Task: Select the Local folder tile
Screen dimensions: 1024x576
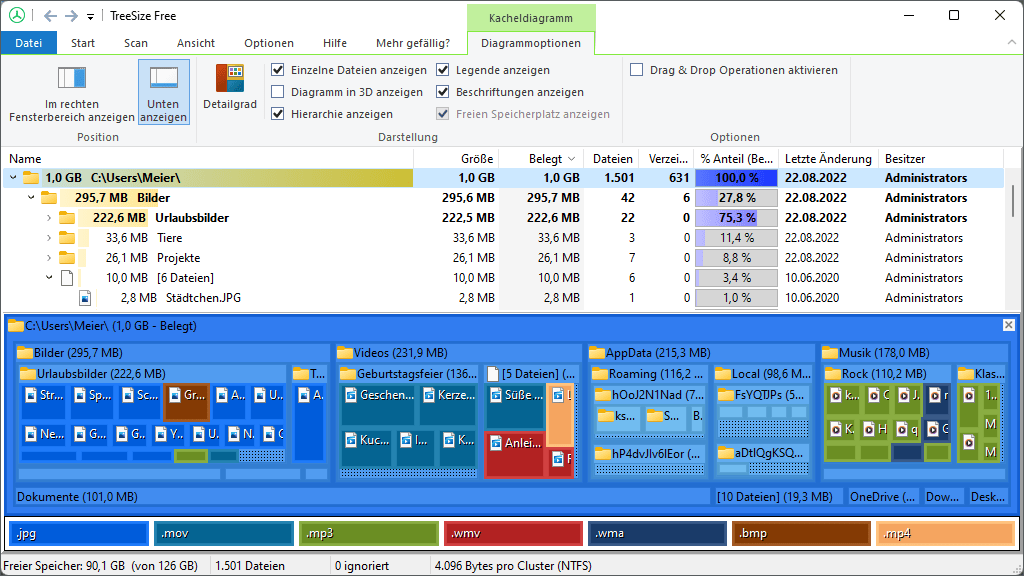Action: coord(763,374)
